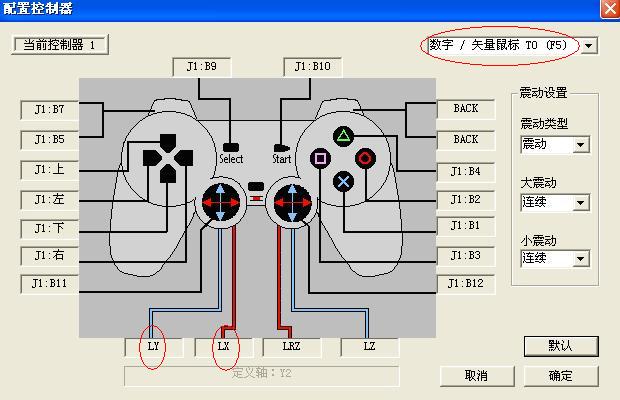This screenshot has width=620, height=400.
Task: Choose the J1:右 d-pad right field
Action: click(49, 255)
